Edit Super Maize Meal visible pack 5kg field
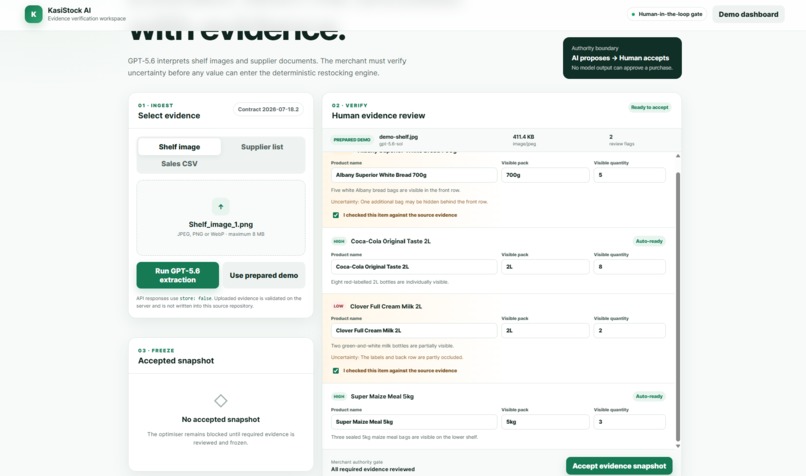The width and height of the screenshot is (806, 476). click(545, 422)
